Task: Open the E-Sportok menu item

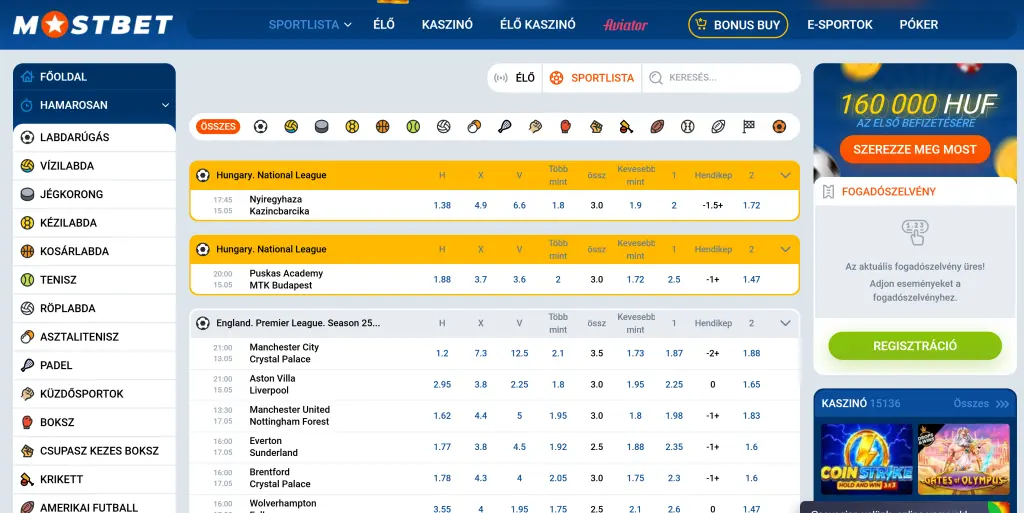Action: 840,25
